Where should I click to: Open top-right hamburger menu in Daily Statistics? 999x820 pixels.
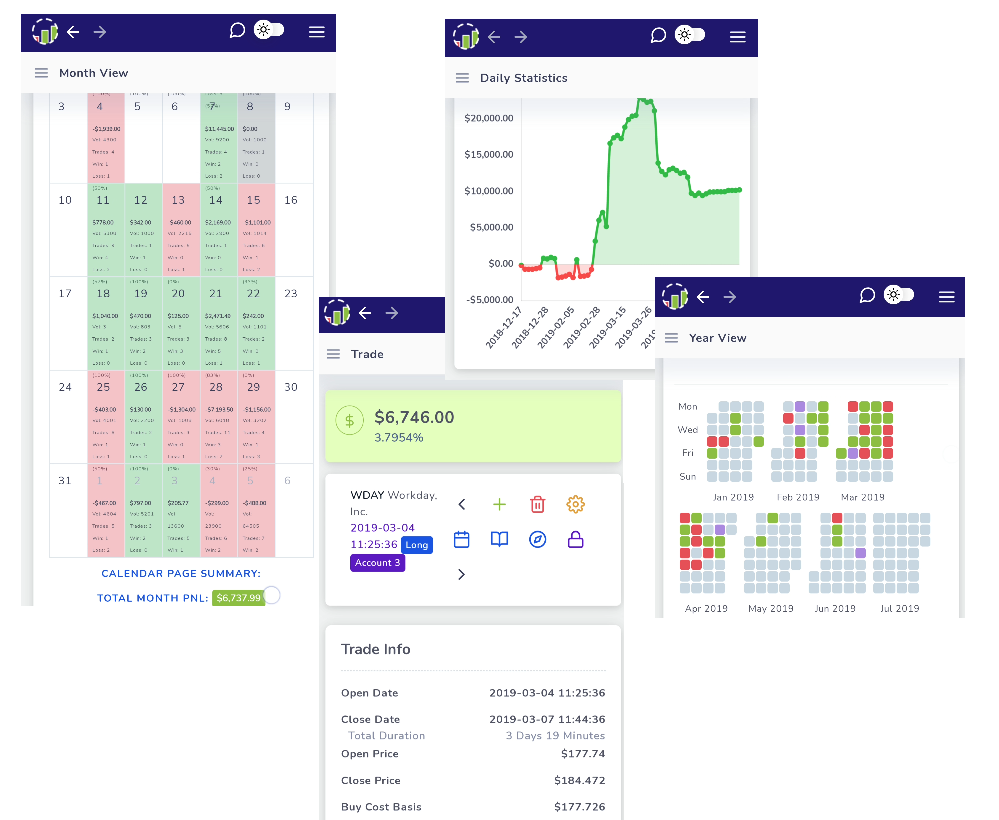[x=738, y=37]
